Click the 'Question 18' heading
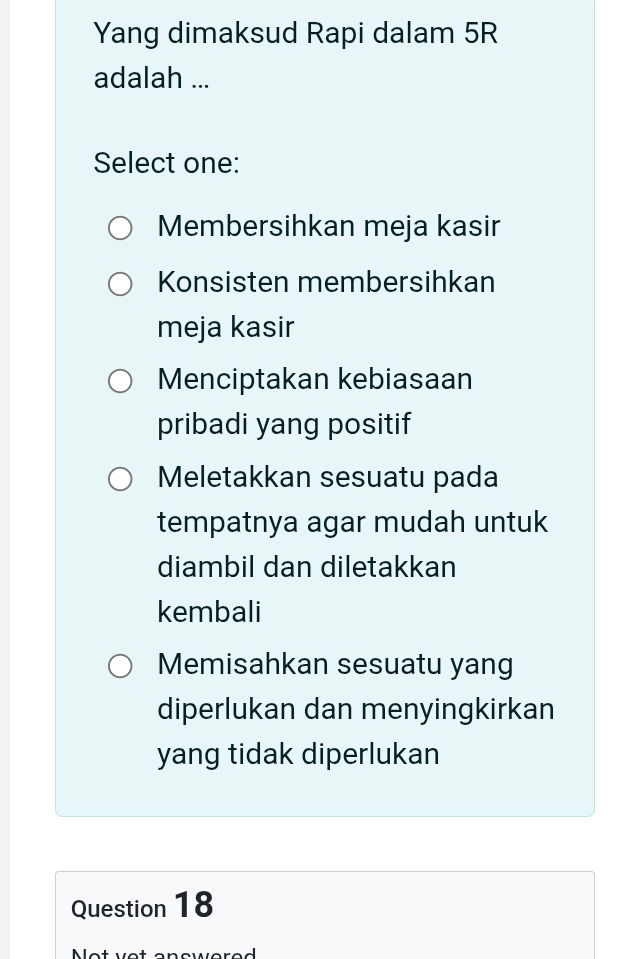640x959 pixels. pos(141,905)
